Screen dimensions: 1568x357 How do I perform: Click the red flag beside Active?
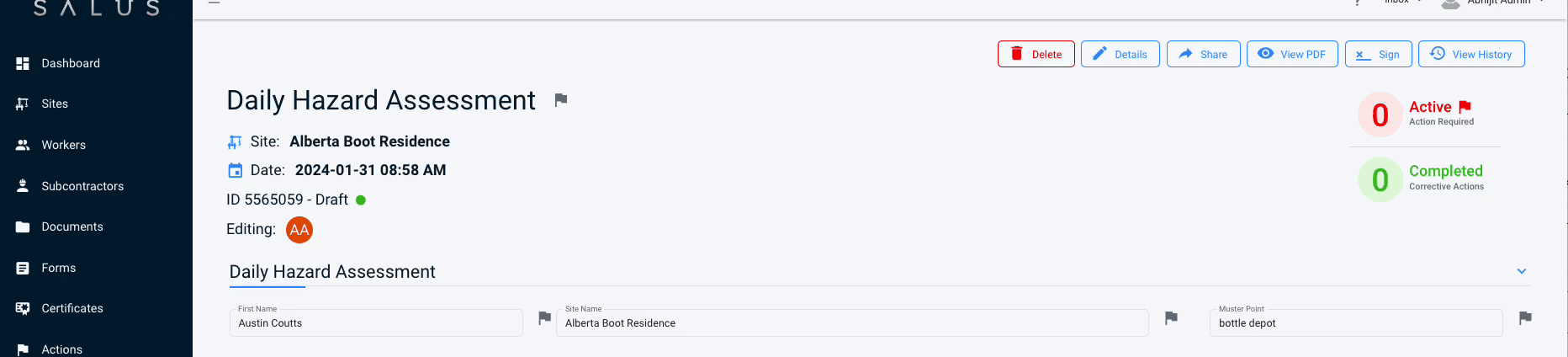[x=1465, y=107]
